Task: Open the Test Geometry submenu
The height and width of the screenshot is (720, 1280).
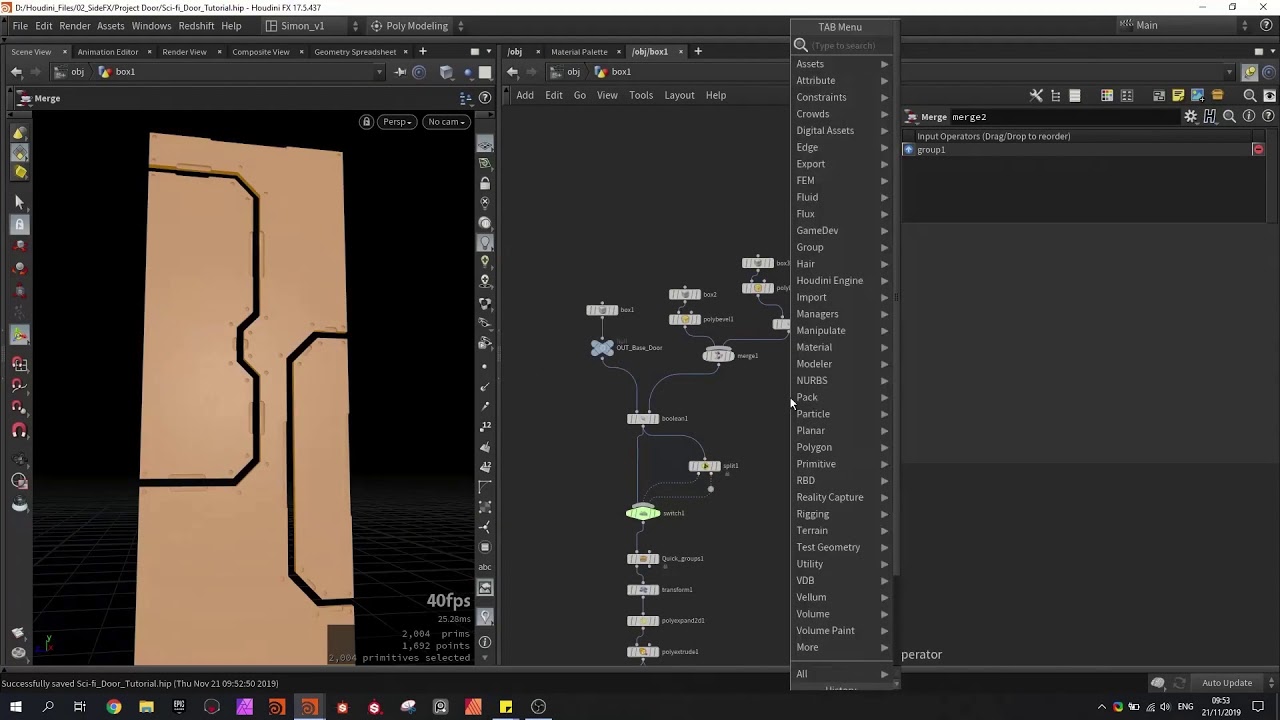Action: [x=841, y=547]
